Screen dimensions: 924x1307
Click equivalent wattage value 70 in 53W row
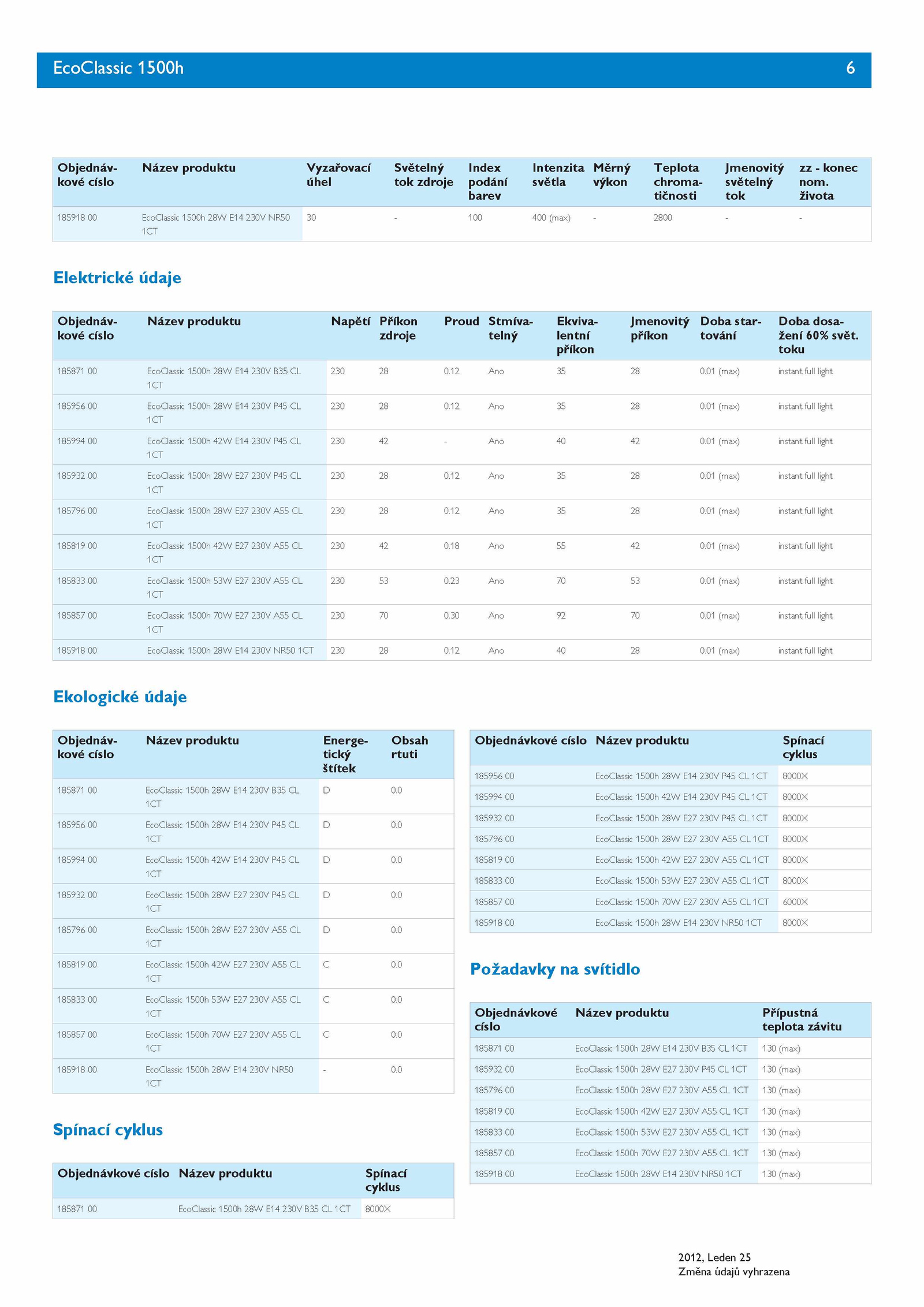click(x=561, y=581)
